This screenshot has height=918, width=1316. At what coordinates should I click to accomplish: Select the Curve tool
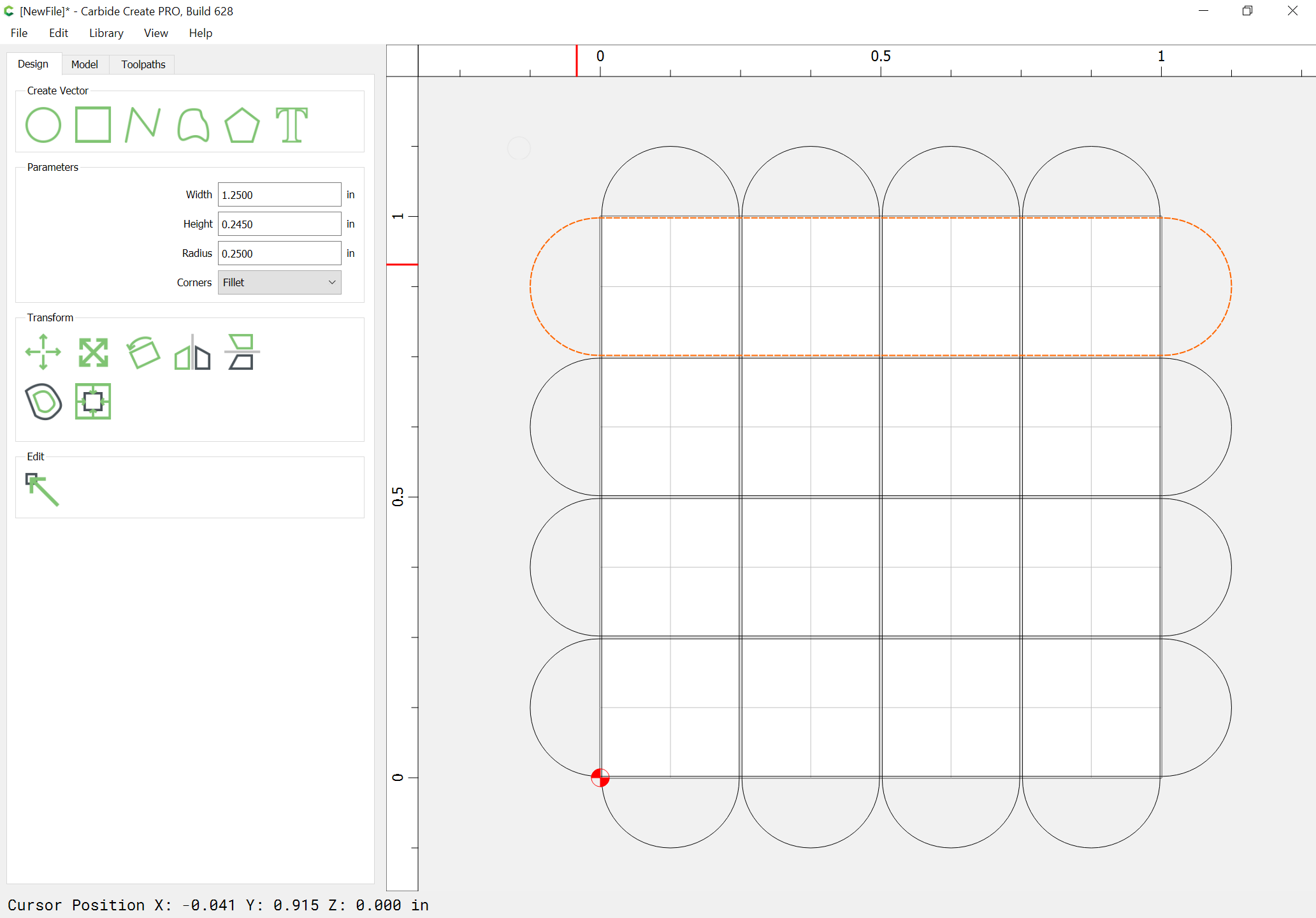(x=193, y=124)
